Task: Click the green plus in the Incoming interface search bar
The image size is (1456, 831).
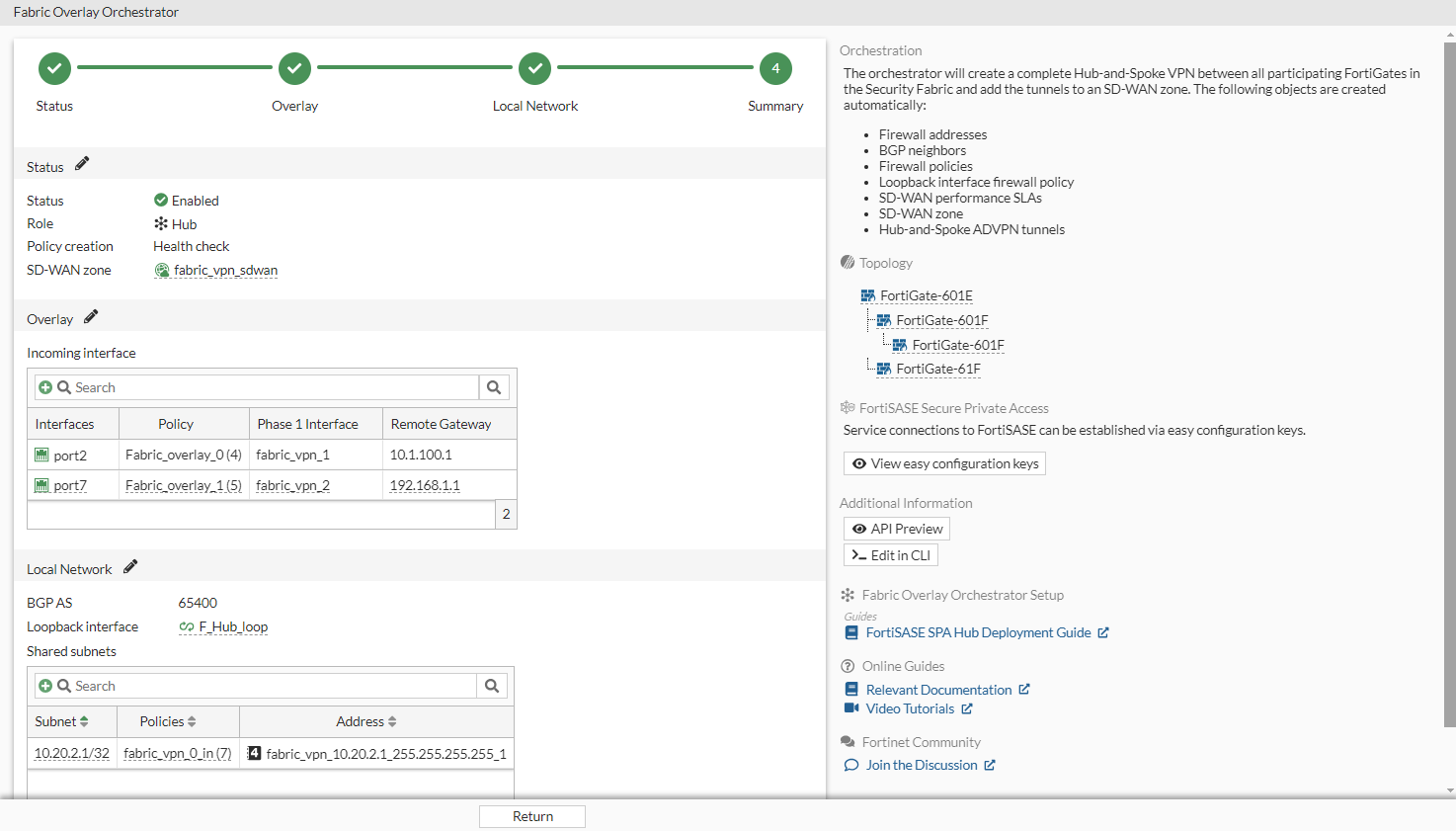Action: point(46,386)
